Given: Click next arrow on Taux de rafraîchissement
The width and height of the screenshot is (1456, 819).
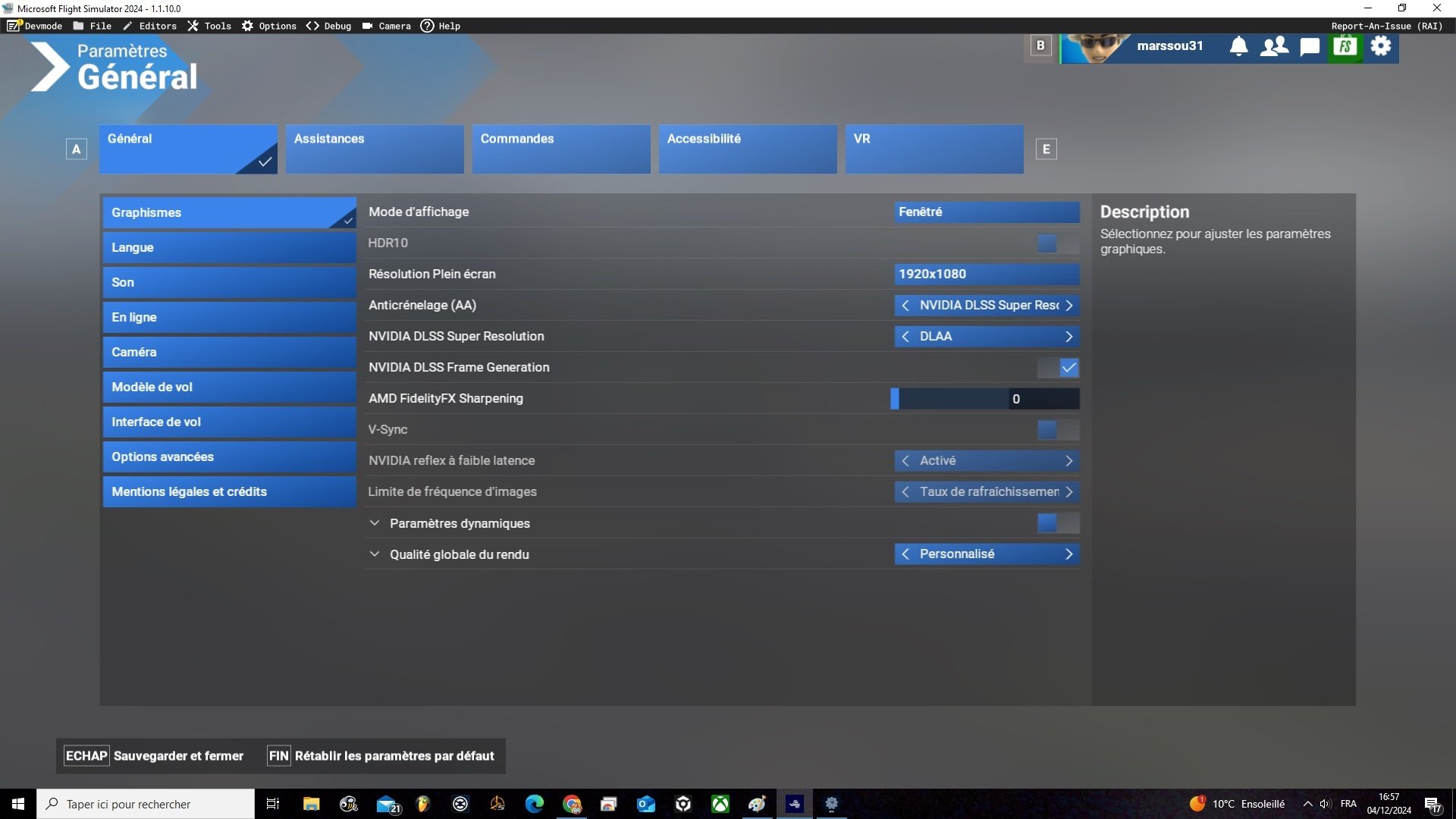Looking at the screenshot, I should click(1068, 492).
